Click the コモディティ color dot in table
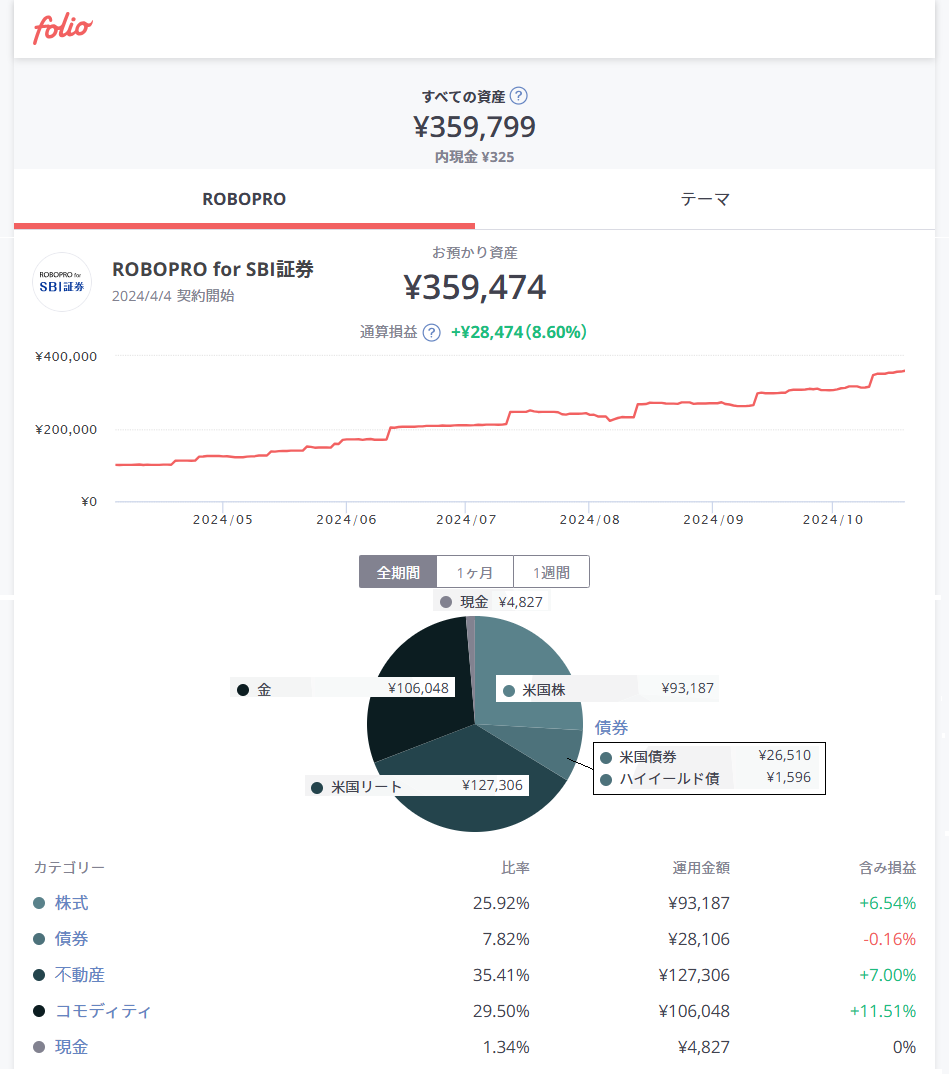The height and width of the screenshot is (1074, 949). [x=39, y=1011]
